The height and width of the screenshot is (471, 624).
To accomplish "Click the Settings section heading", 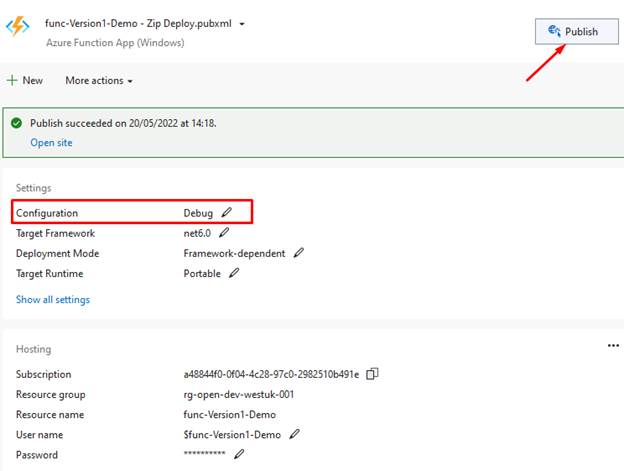I will coord(33,188).
